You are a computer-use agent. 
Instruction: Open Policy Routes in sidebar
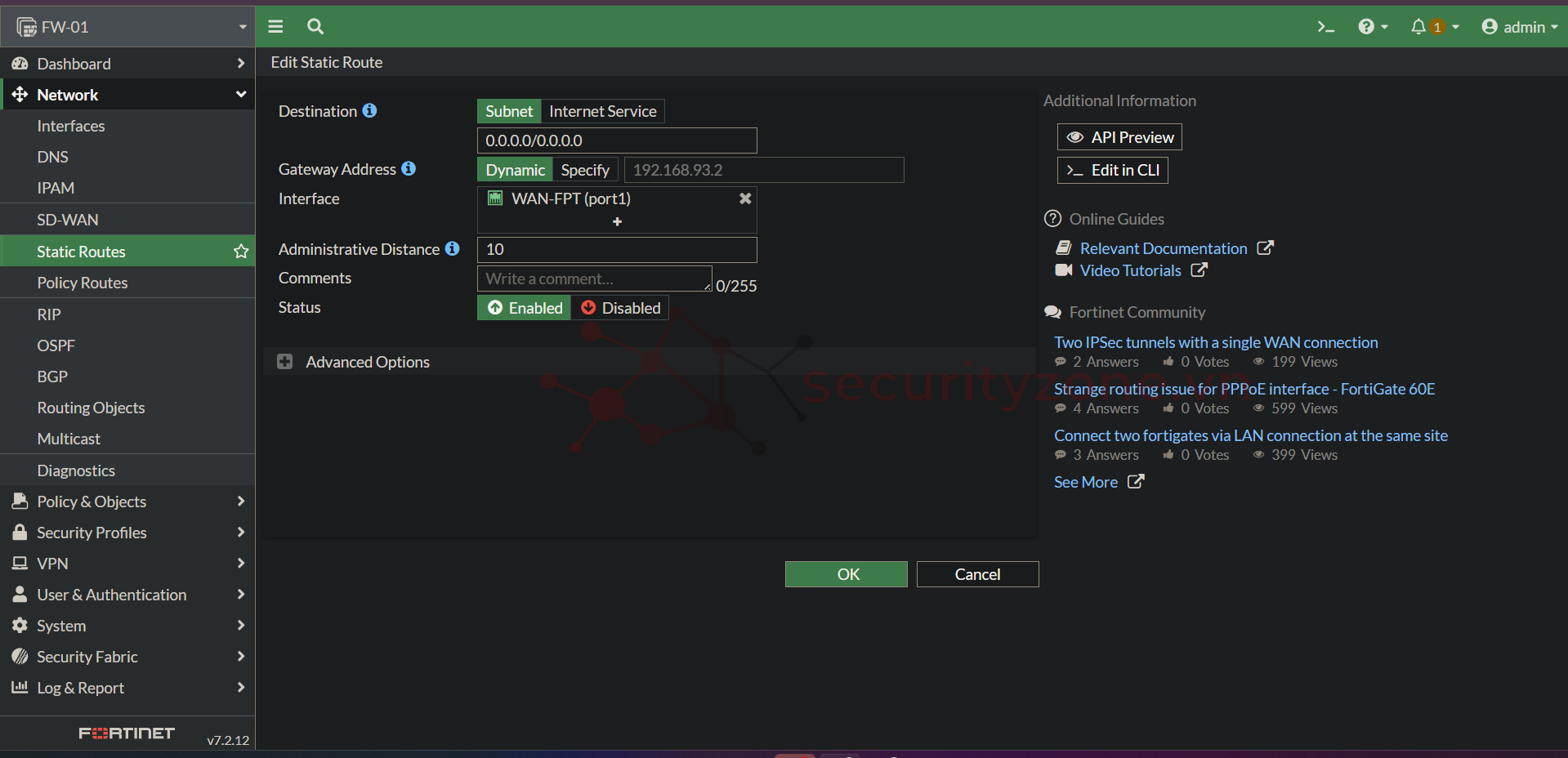(x=83, y=283)
